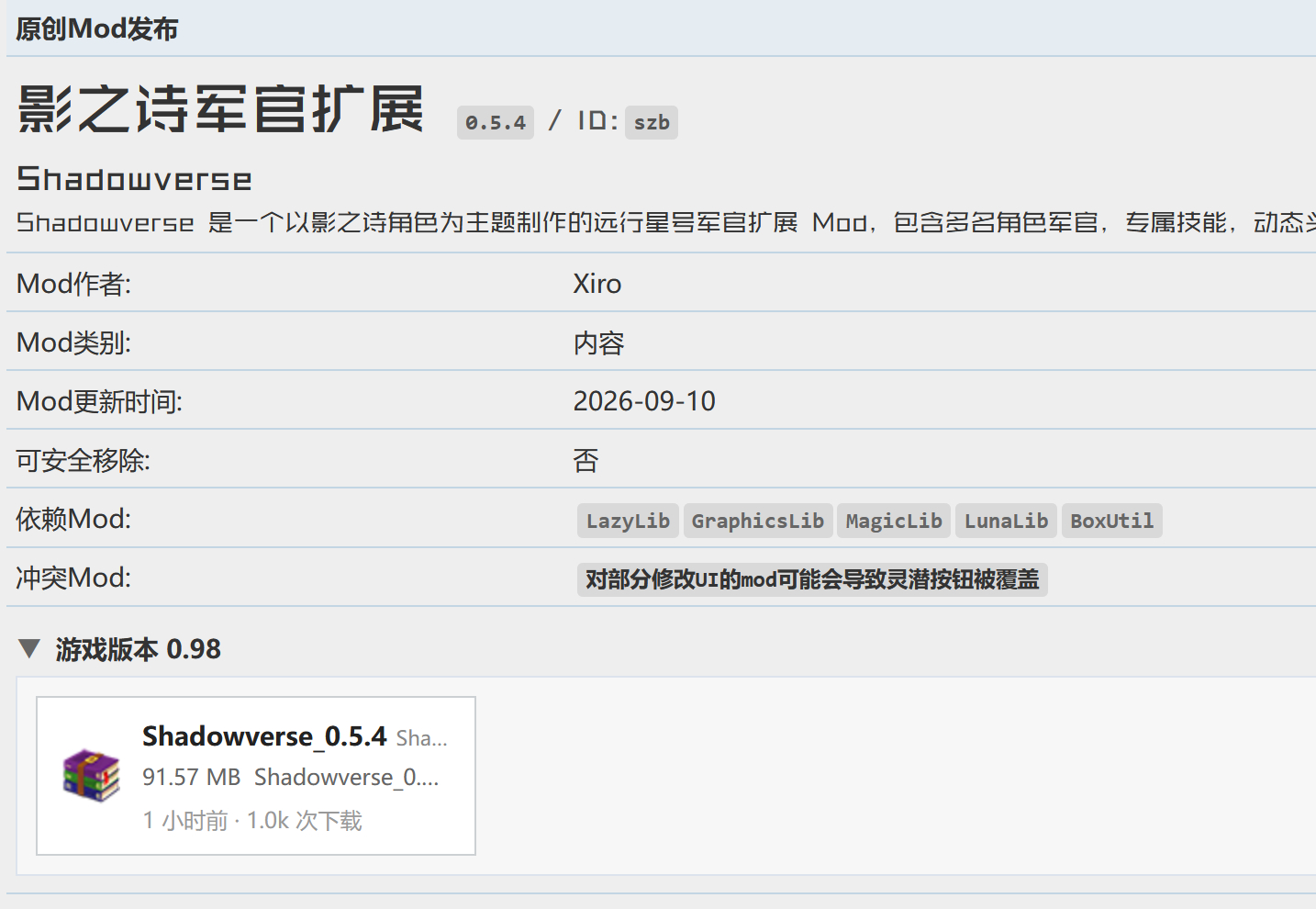Click the MagicLib dependency tag

(x=894, y=521)
